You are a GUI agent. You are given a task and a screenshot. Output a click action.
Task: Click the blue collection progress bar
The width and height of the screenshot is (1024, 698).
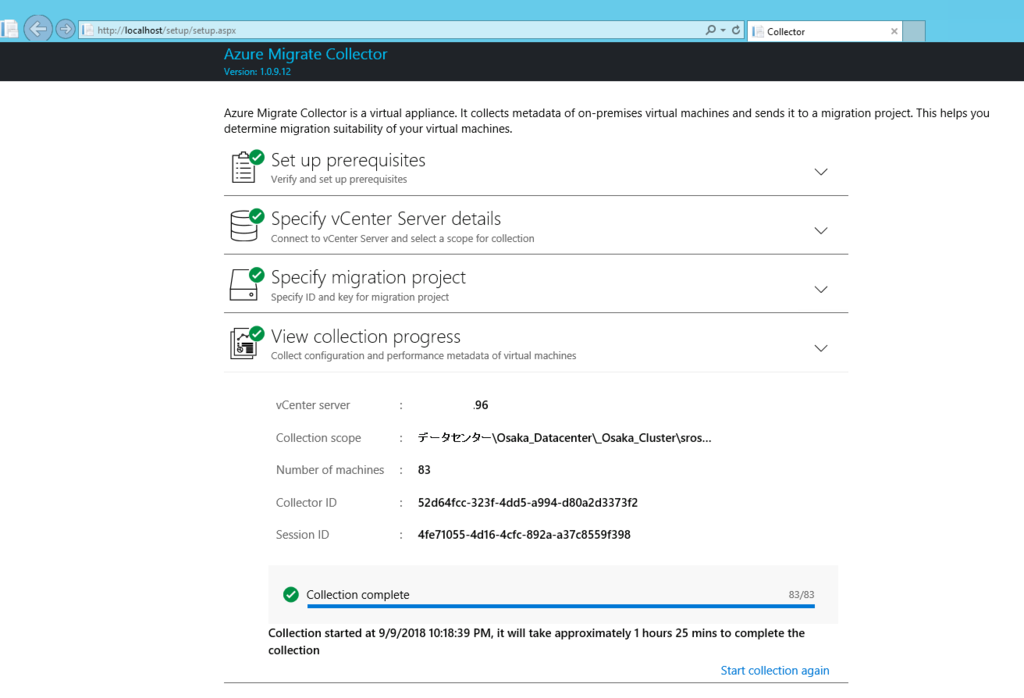[561, 606]
